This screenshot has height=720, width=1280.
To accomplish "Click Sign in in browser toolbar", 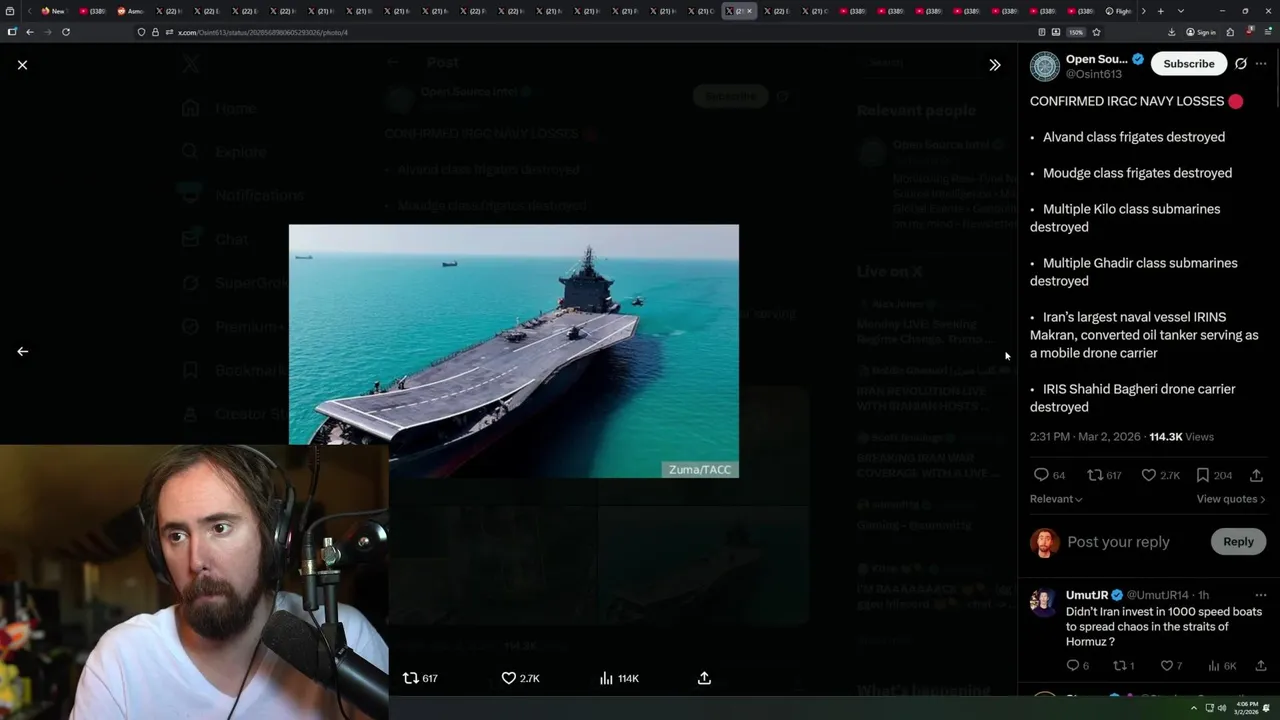I will coord(1201,32).
